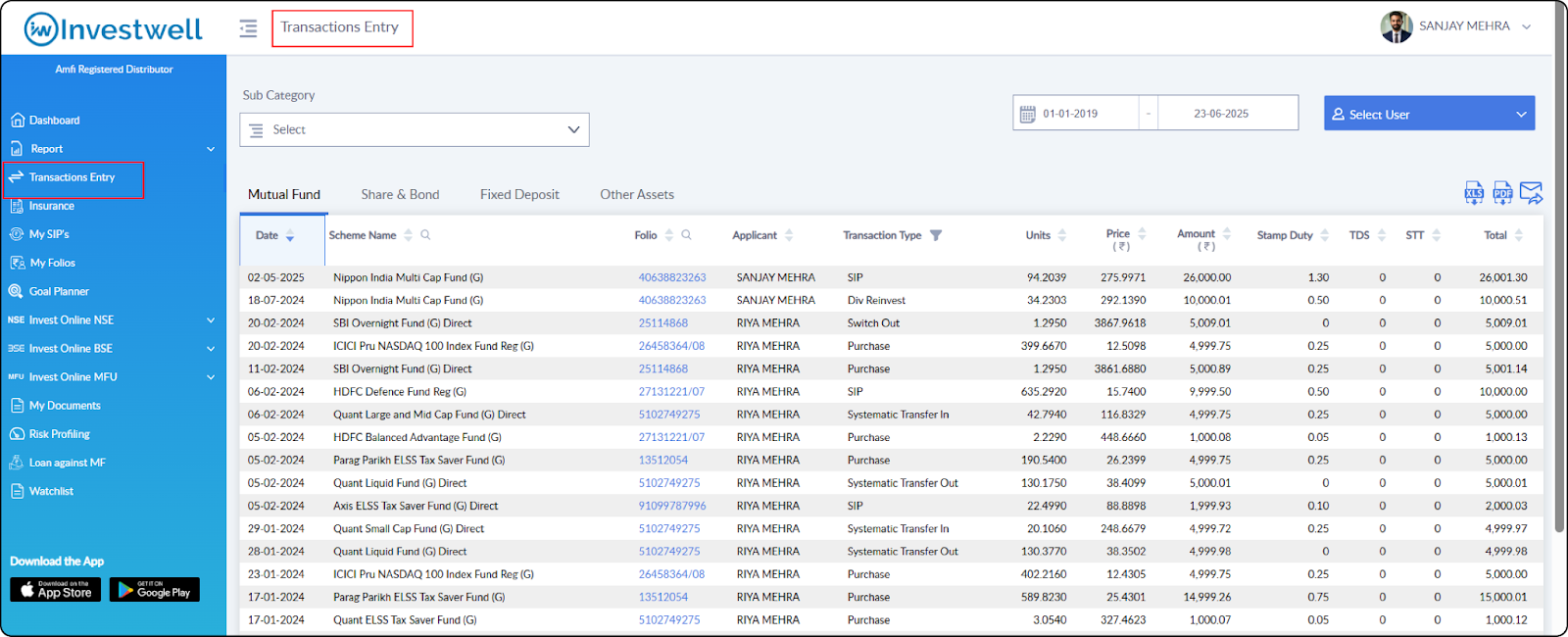This screenshot has width=1568, height=637.
Task: Select 'Switch Out' transaction type cell
Action: click(x=873, y=323)
